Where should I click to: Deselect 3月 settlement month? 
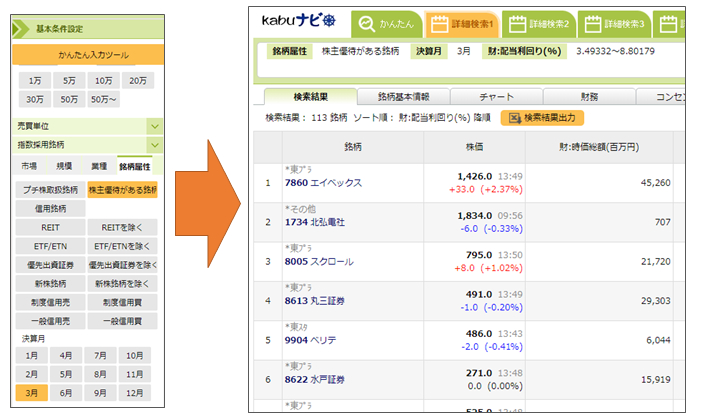point(32,393)
